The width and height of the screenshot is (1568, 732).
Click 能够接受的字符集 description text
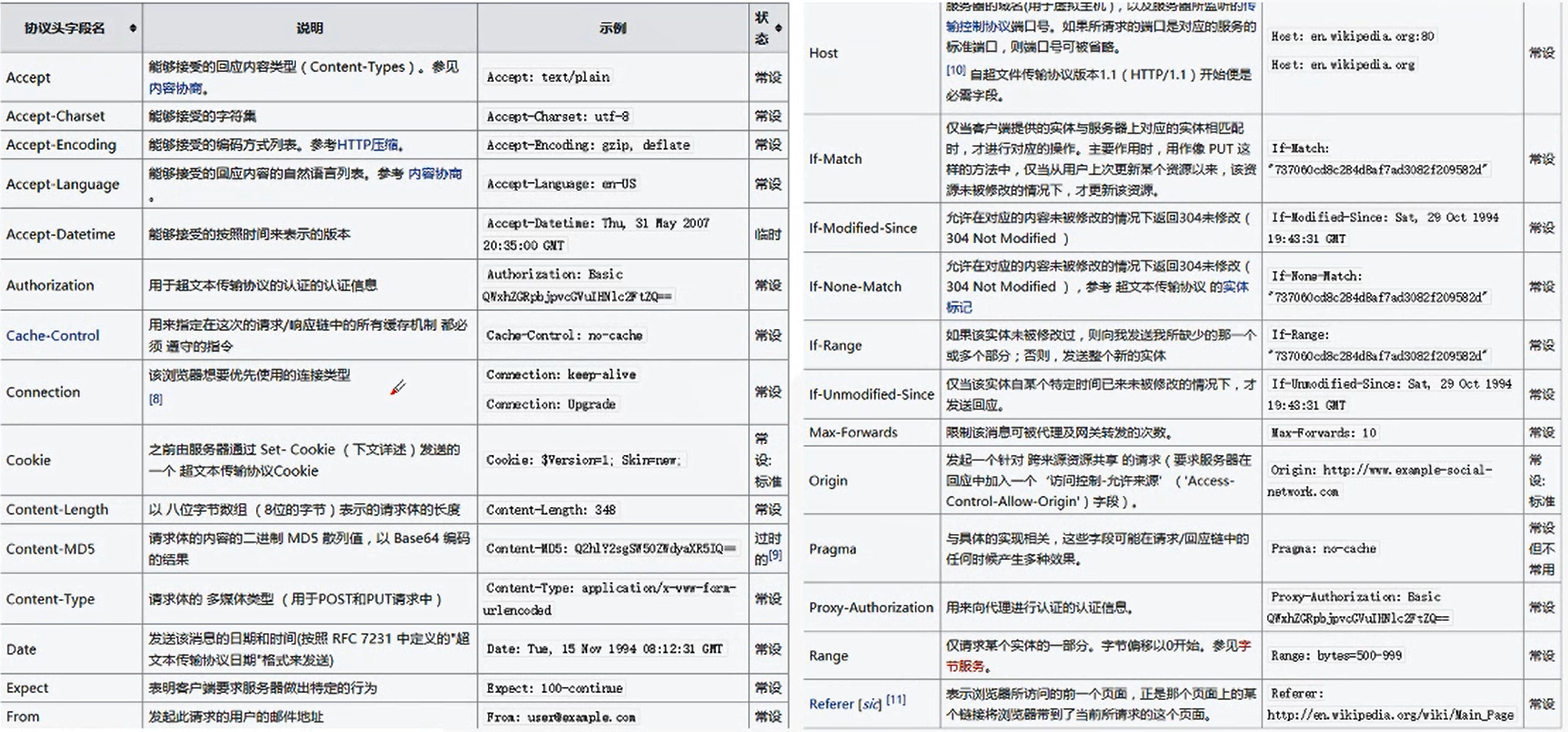pyautogui.click(x=202, y=116)
